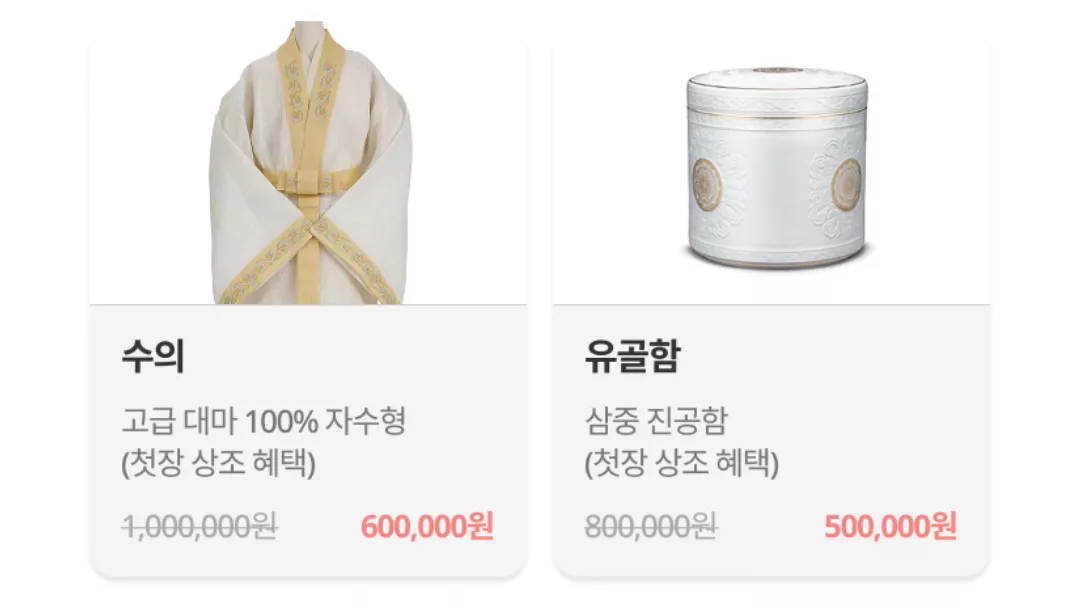The height and width of the screenshot is (608, 1080).
Task: Click 첫장 상조 혜택 note under 유골함
Action: click(682, 463)
